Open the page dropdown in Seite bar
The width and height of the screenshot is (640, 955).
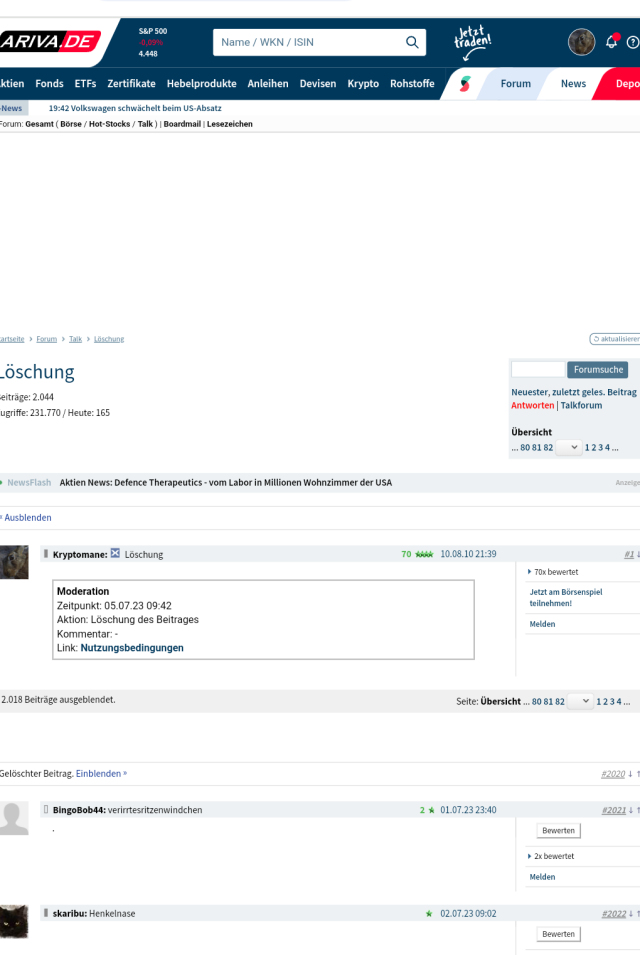point(580,702)
